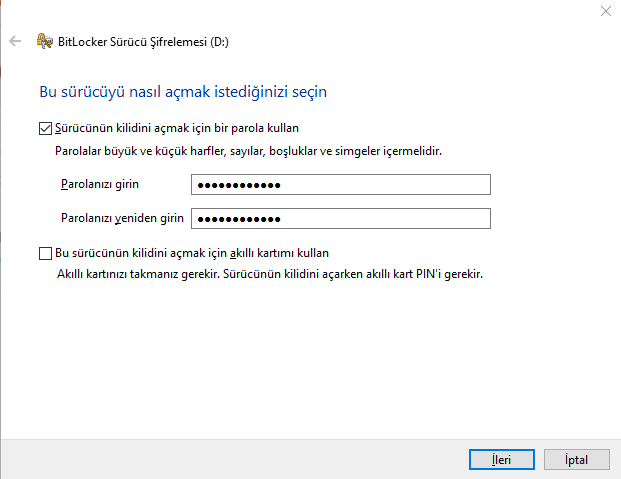The image size is (621, 479).
Task: Click the Sürücünün kilidini açmak için bir parola kullan label
Action: click(x=177, y=128)
